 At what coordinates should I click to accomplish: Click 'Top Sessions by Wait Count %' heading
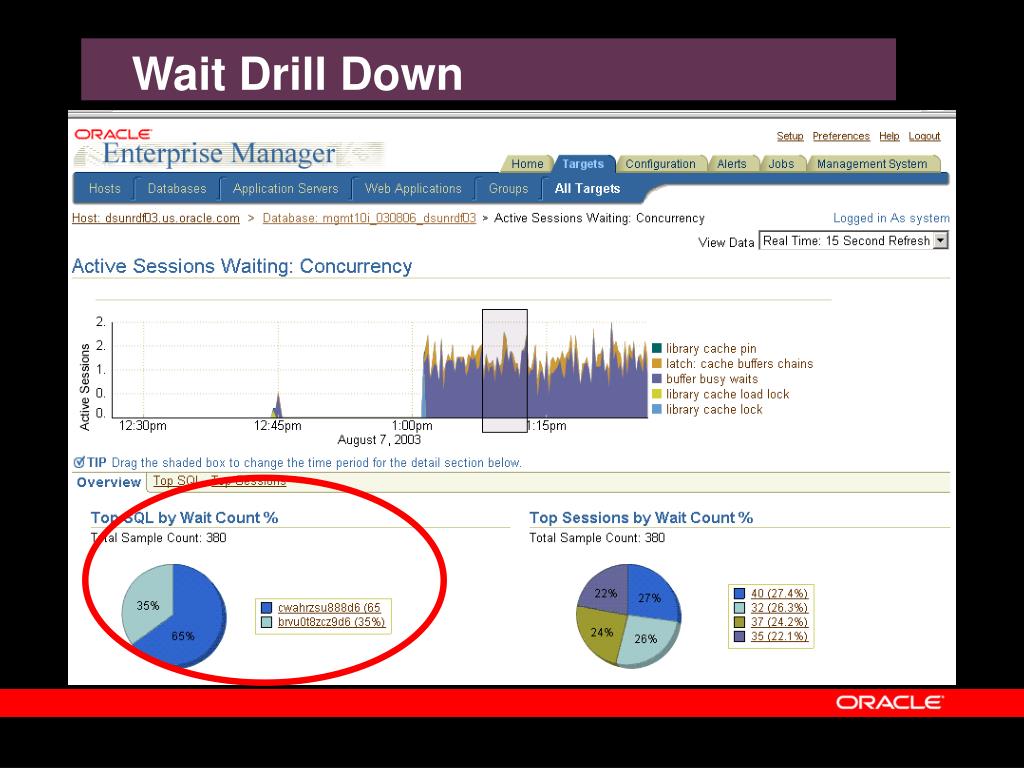(x=641, y=518)
